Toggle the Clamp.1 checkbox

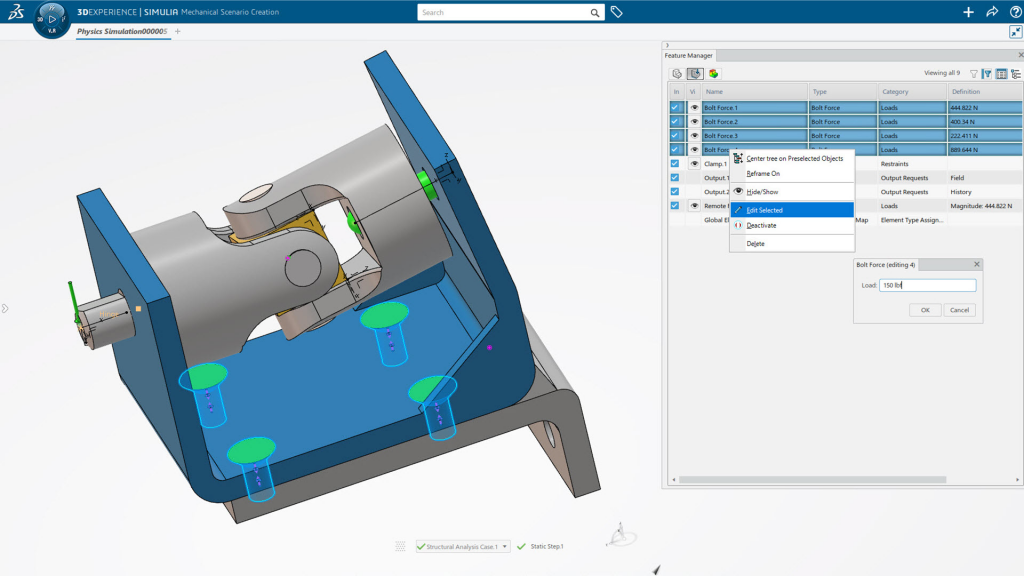675,164
